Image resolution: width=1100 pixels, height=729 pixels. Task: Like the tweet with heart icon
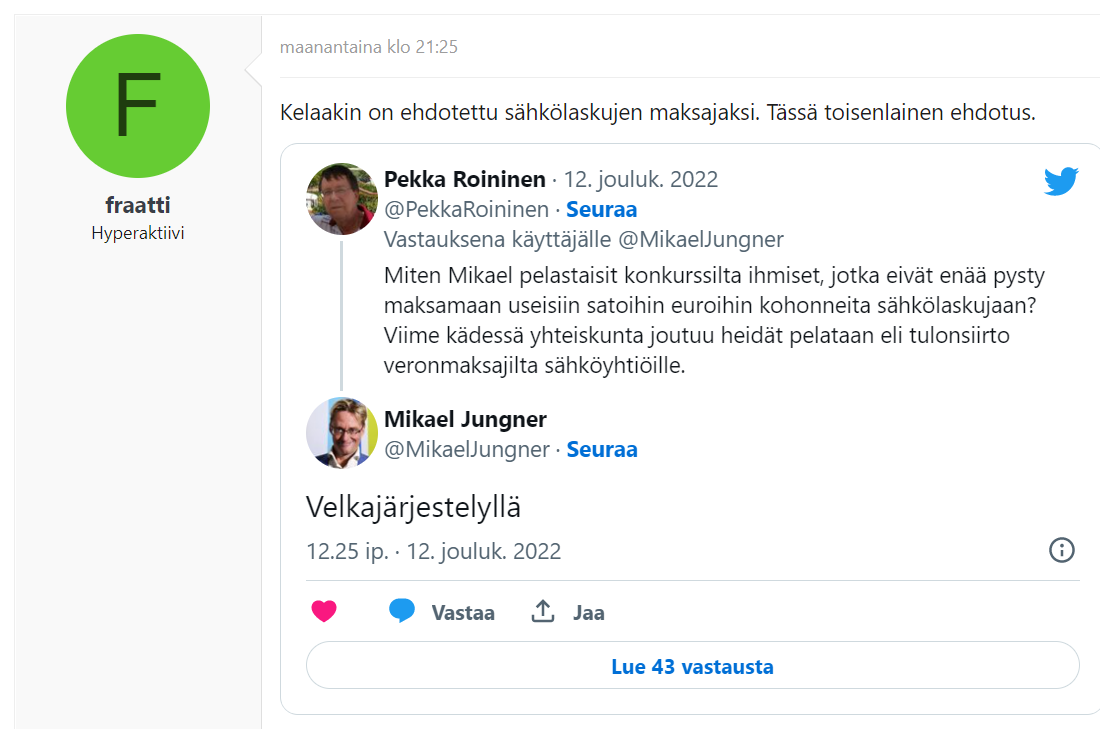tap(324, 612)
